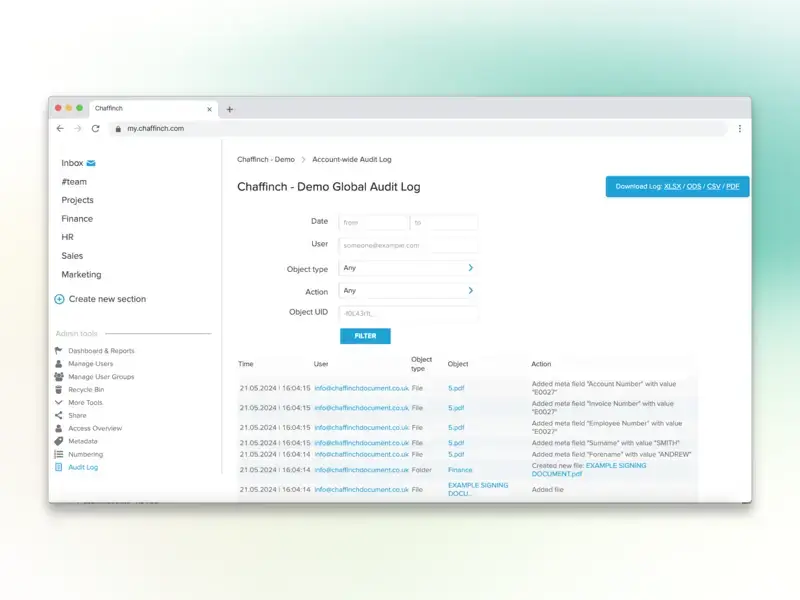Click the Access Overview person icon
Viewport: 800px width, 600px height.
(59, 428)
